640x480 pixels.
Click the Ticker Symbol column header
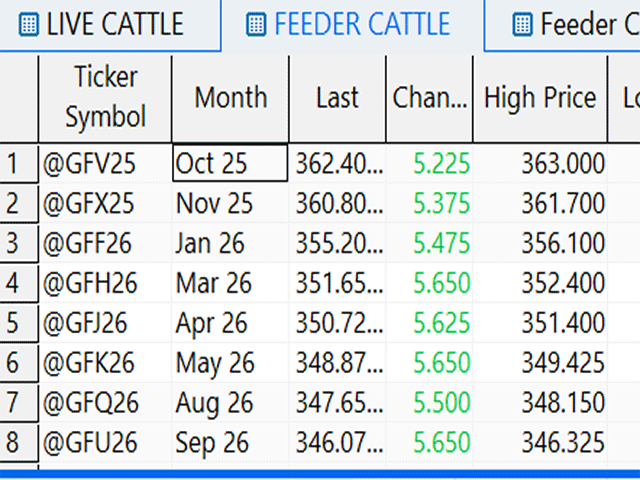(x=105, y=97)
